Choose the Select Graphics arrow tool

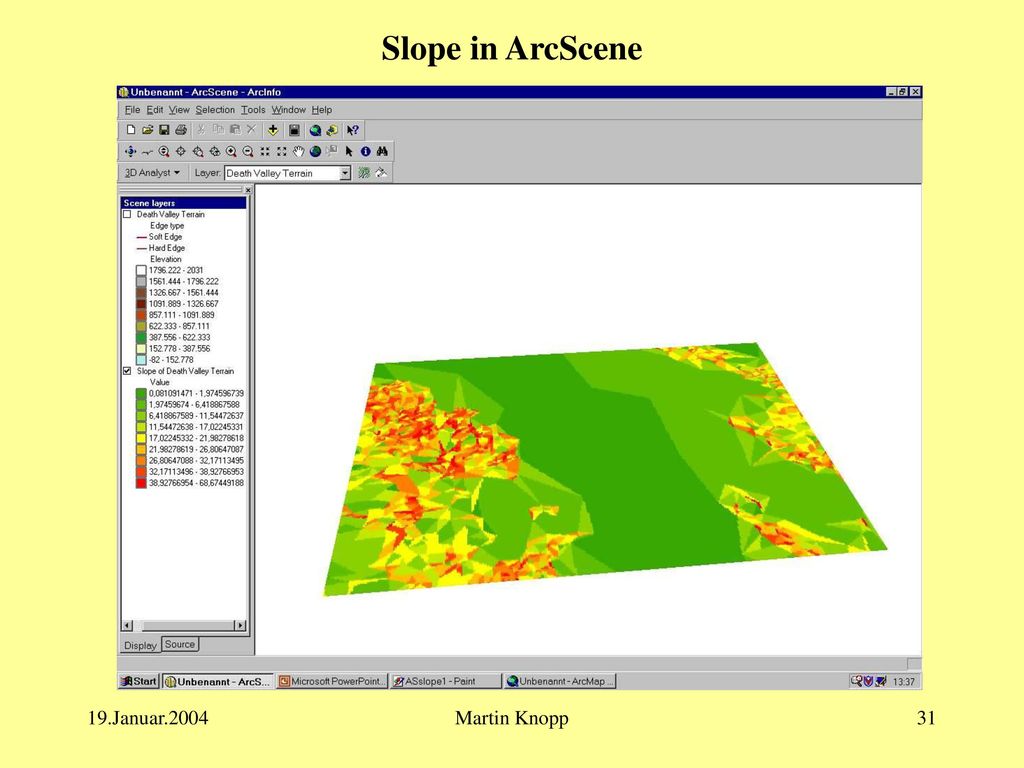[x=349, y=152]
